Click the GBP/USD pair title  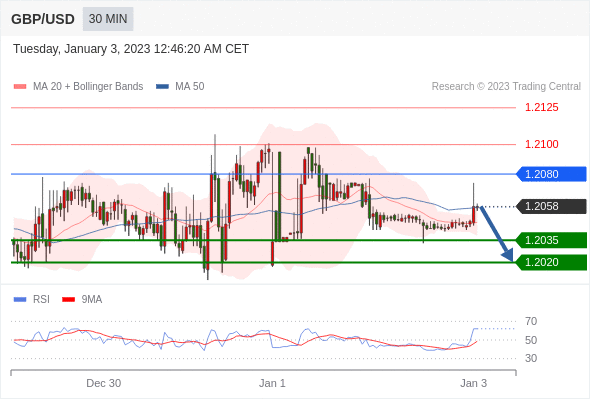click(43, 19)
